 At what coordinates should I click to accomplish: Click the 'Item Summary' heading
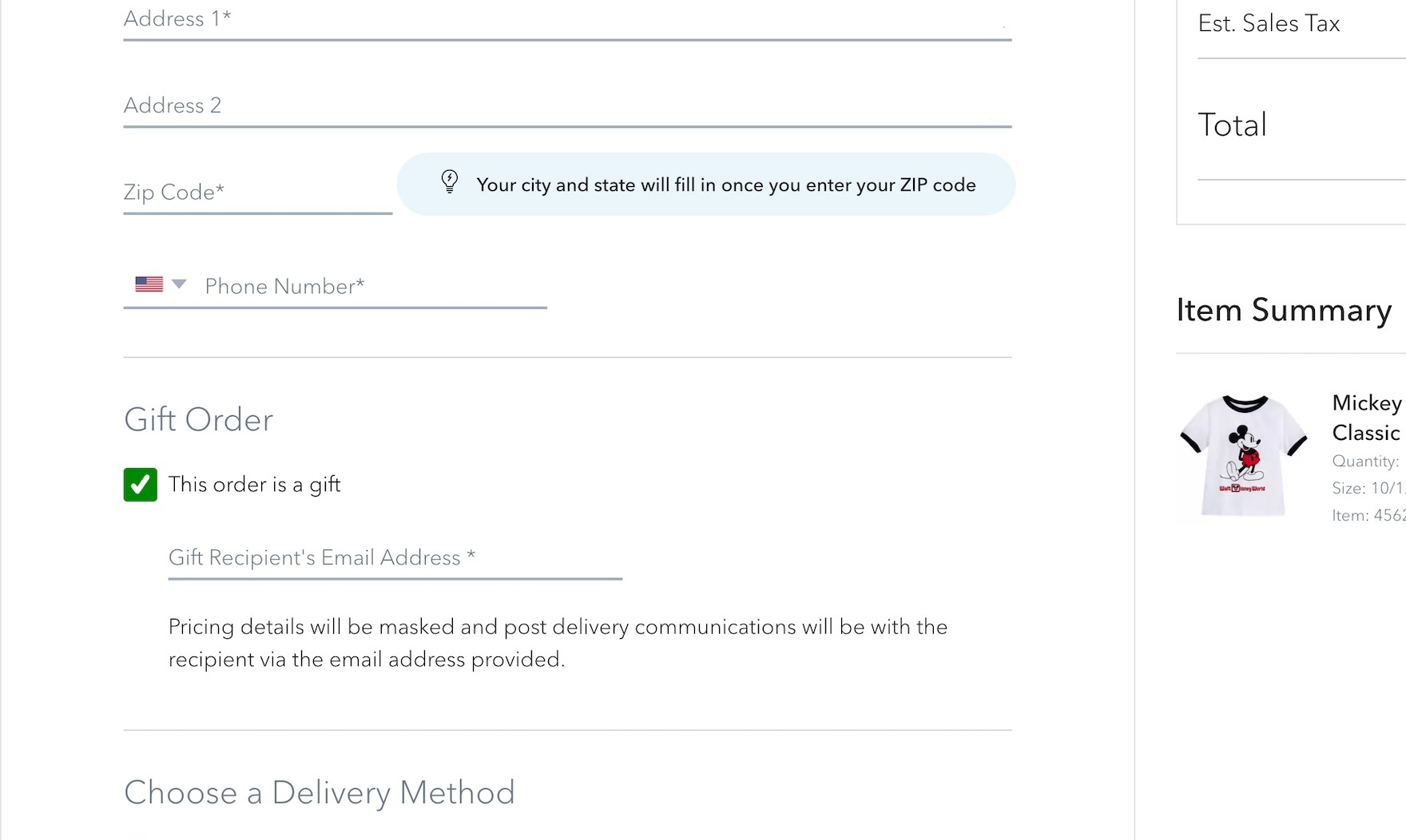tap(1283, 311)
